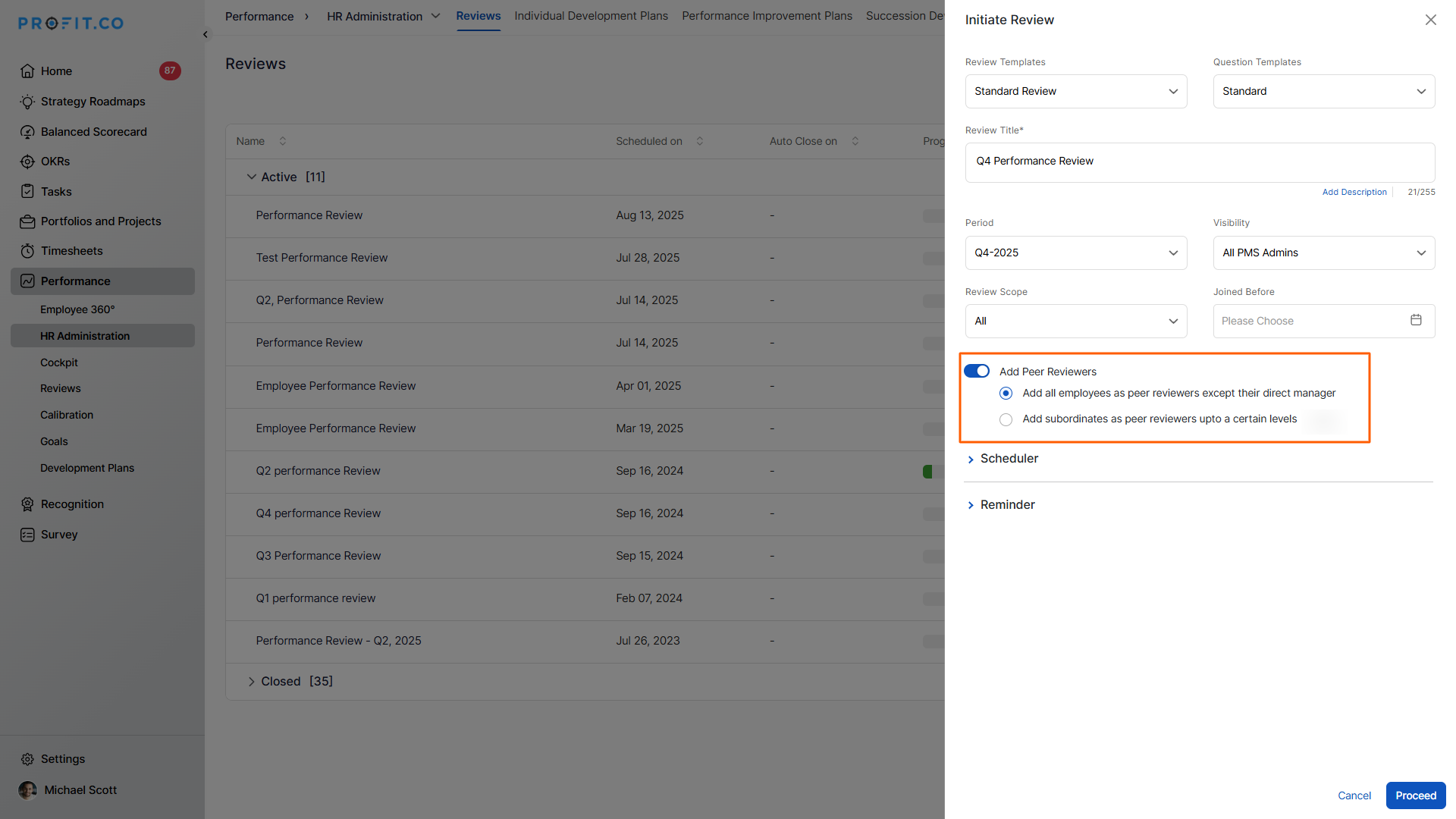The width and height of the screenshot is (1456, 819).
Task: Click the Timesheets clock icon
Action: click(x=27, y=251)
